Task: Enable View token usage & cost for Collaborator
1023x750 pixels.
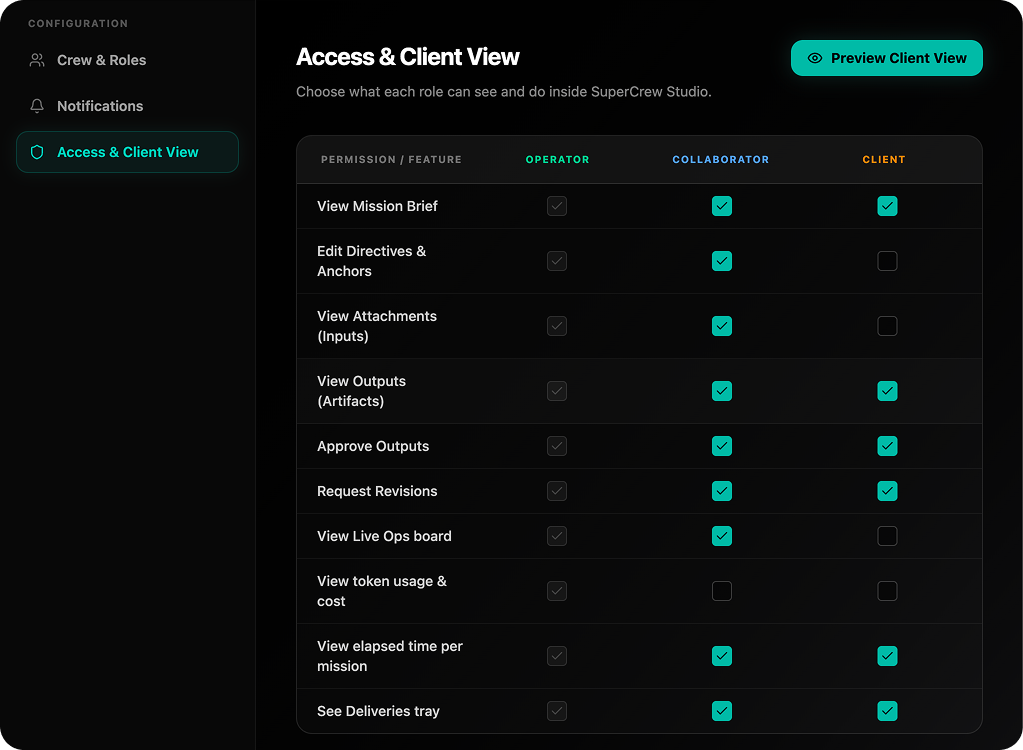Action: click(721, 591)
